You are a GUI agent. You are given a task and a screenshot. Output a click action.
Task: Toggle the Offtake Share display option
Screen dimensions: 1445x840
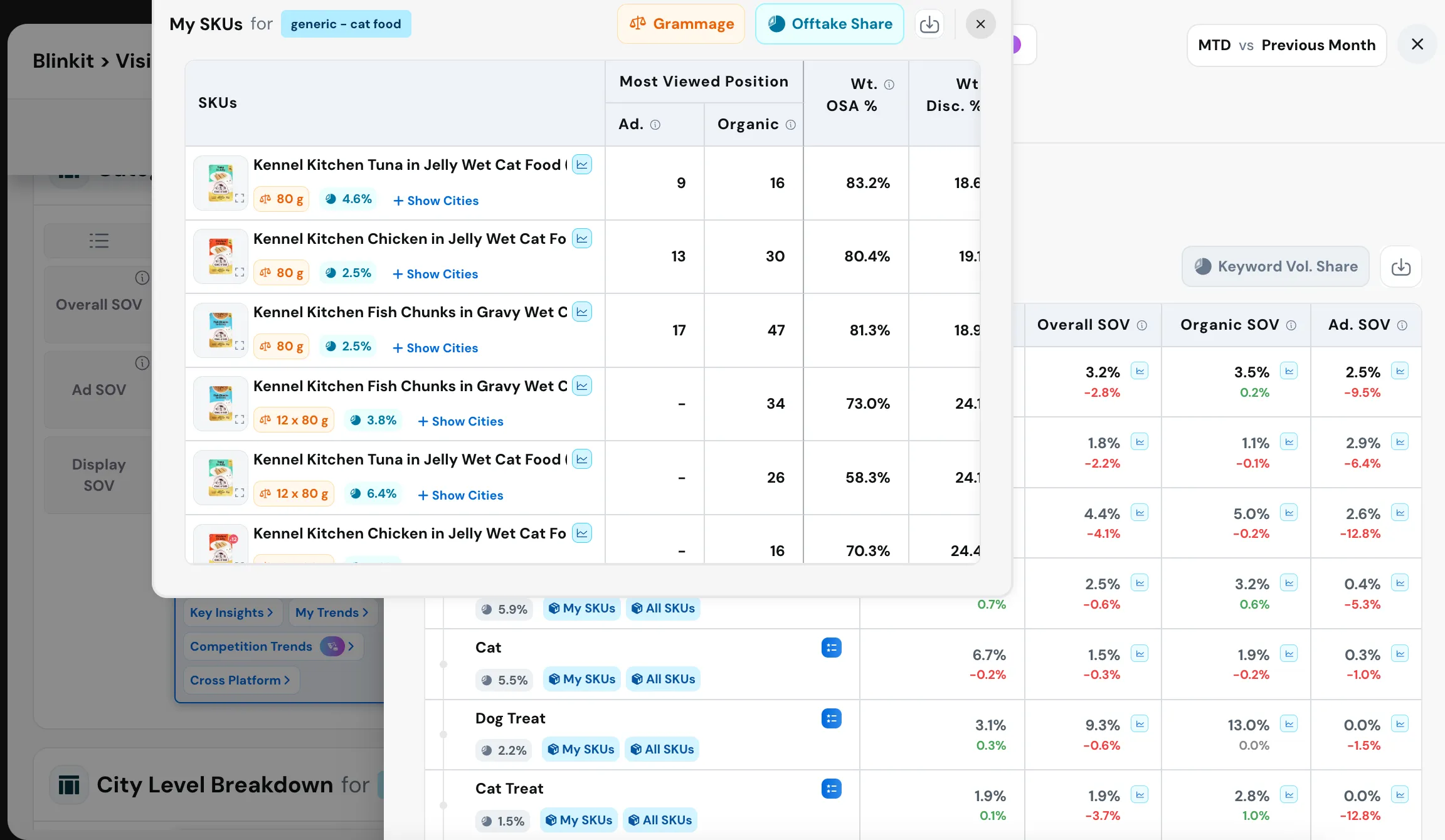tap(829, 24)
